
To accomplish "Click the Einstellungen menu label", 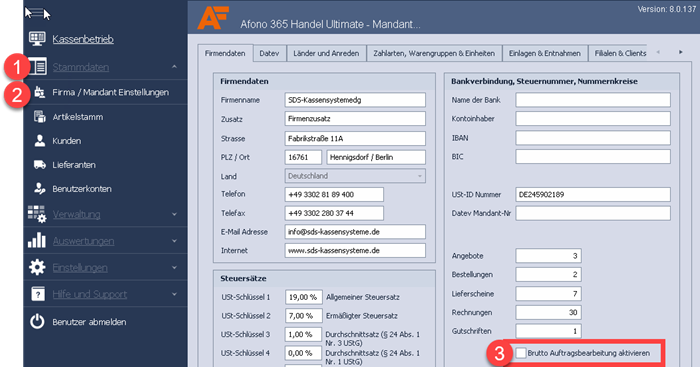I will [80, 268].
